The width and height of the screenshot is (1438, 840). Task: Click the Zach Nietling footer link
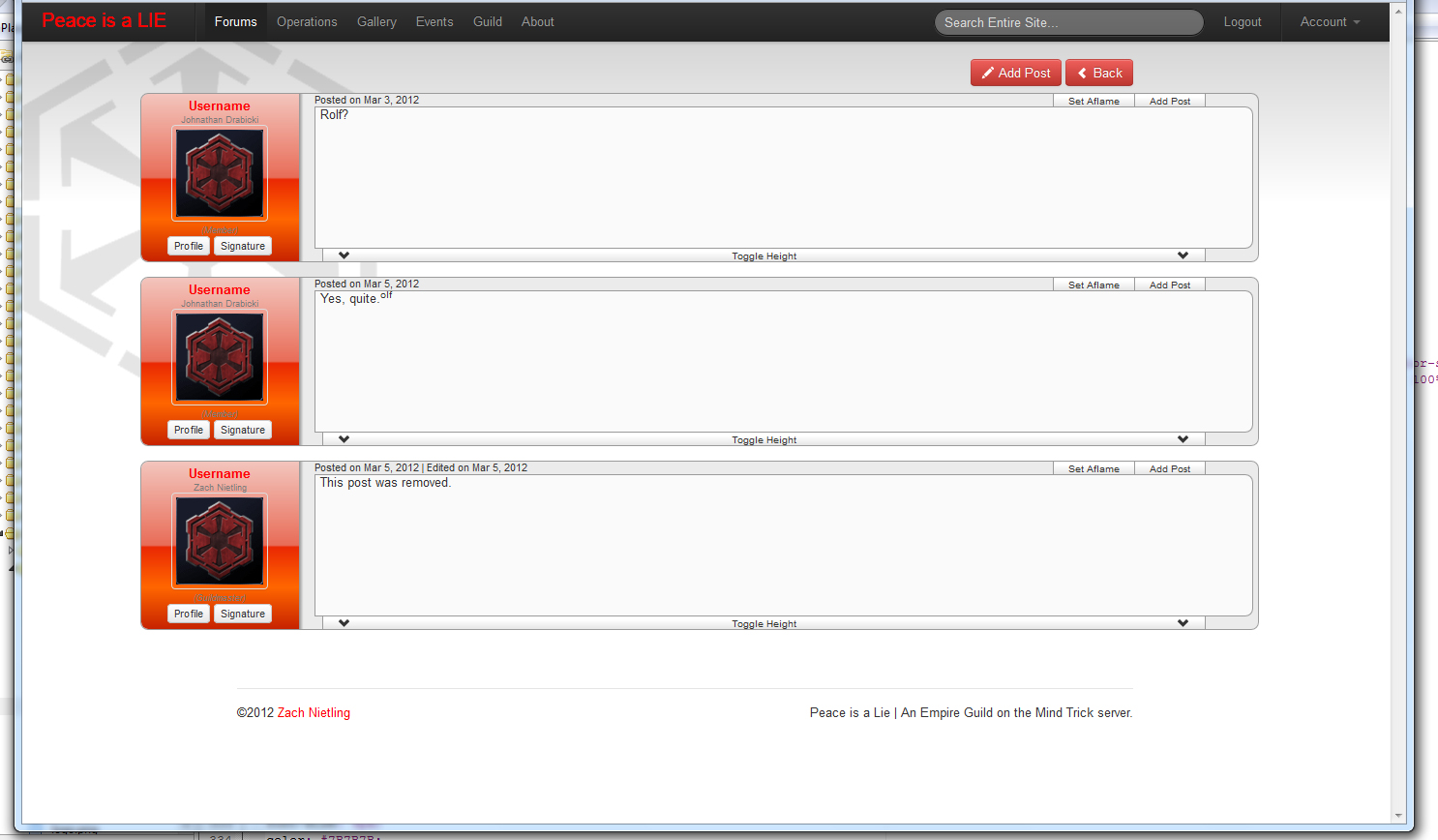click(314, 713)
